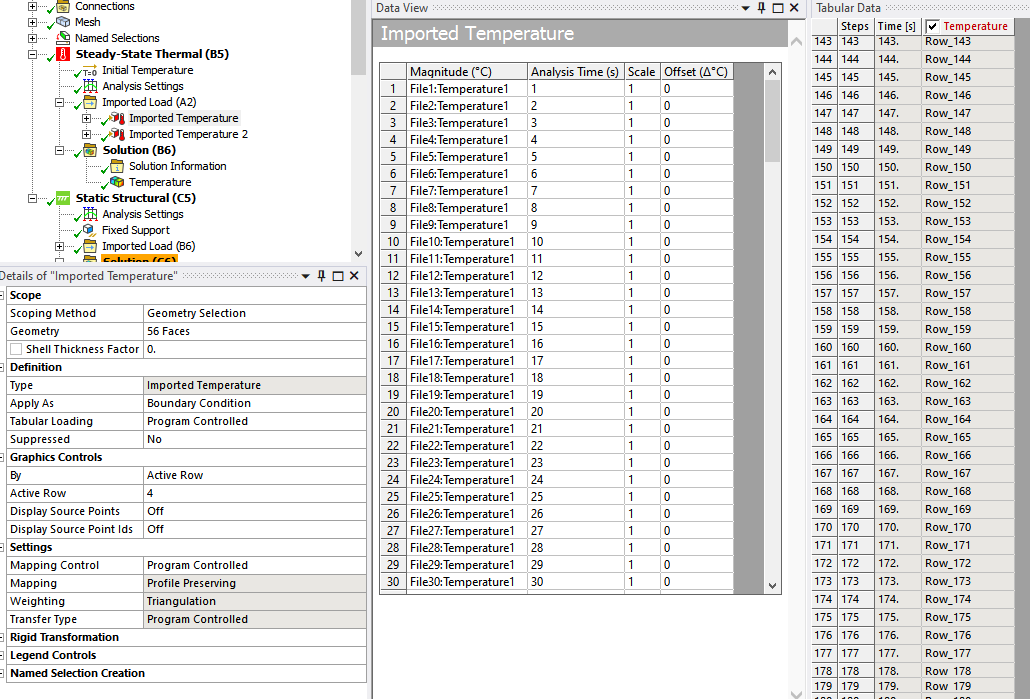Select row header 22 in Data View
Image resolution: width=1030 pixels, height=699 pixels.
coord(393,446)
